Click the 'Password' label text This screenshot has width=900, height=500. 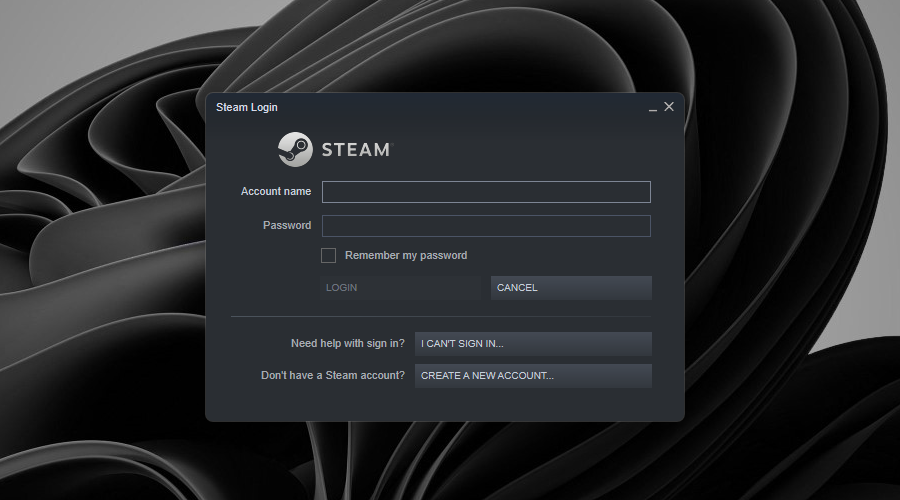point(287,225)
